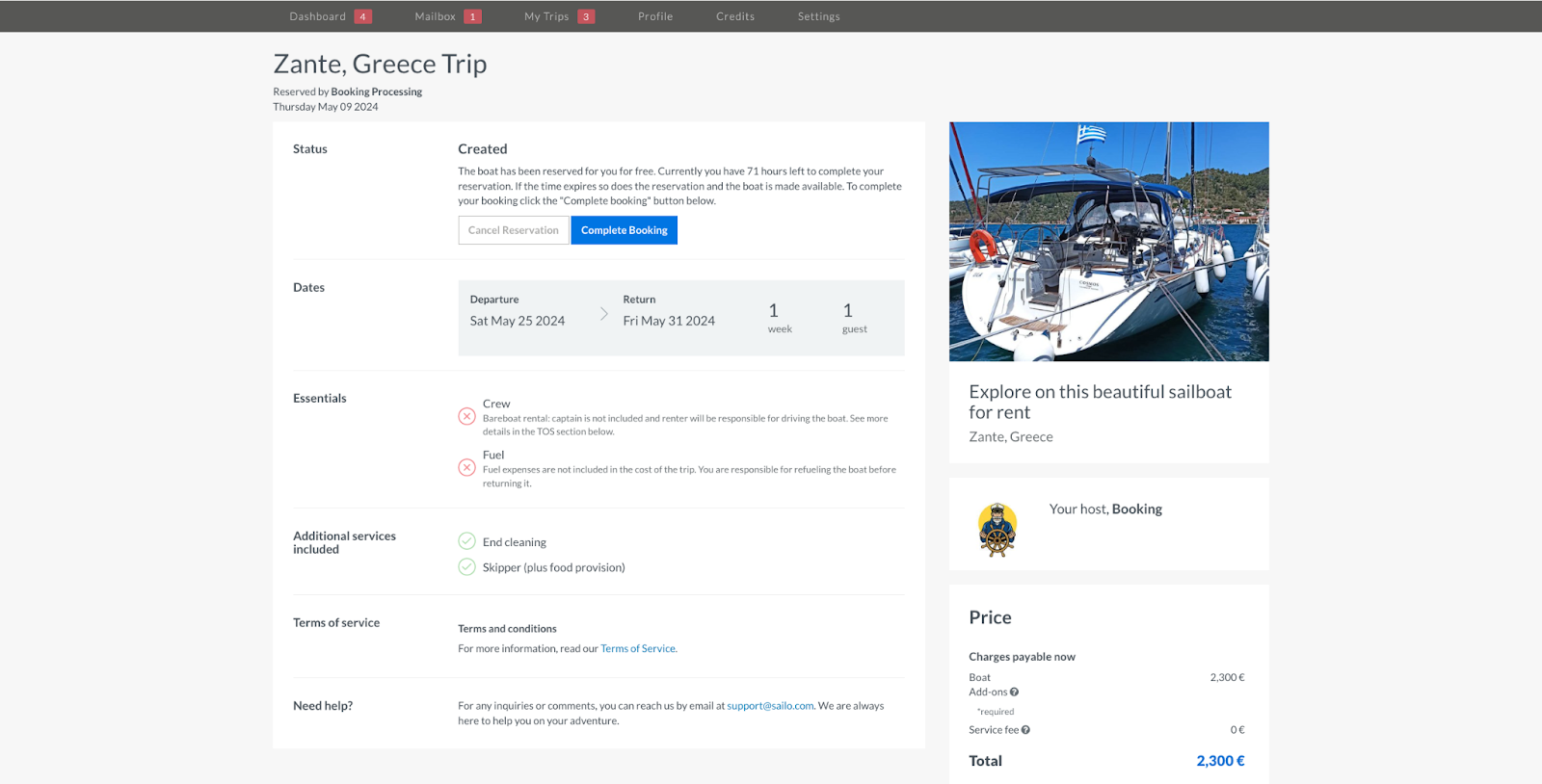Click the Cancel Reservation button
Screen dimensions: 1542x784
coord(514,230)
